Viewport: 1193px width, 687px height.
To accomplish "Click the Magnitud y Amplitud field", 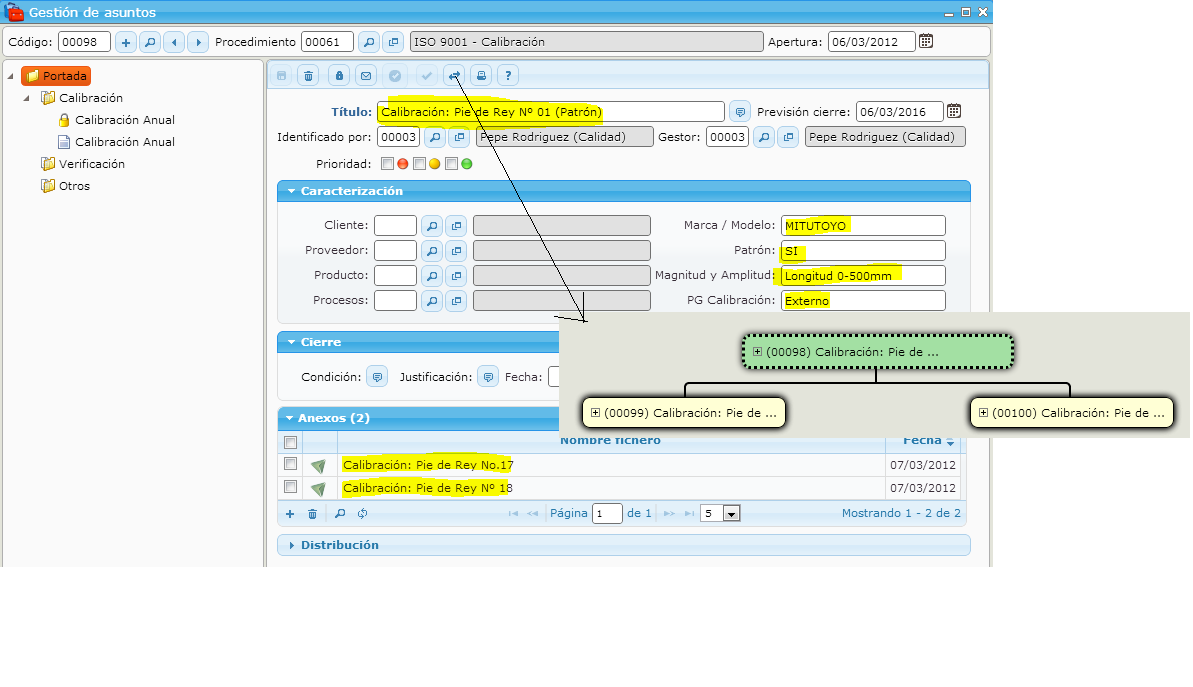I will point(864,276).
